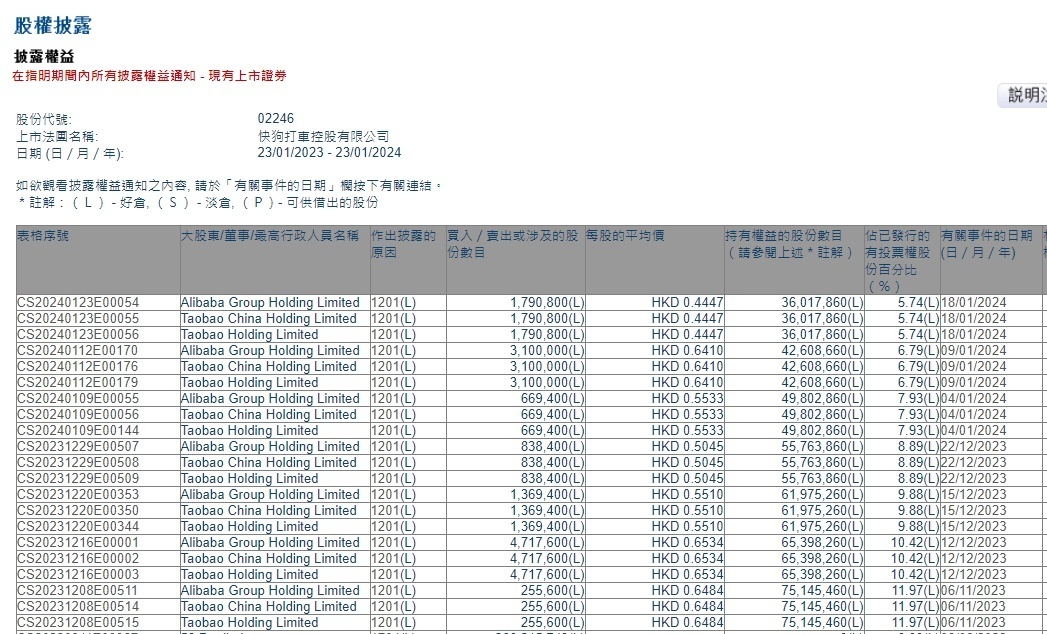1047x634 pixels.
Task: Click serial number CS20231208E00515
Action: (x=78, y=623)
